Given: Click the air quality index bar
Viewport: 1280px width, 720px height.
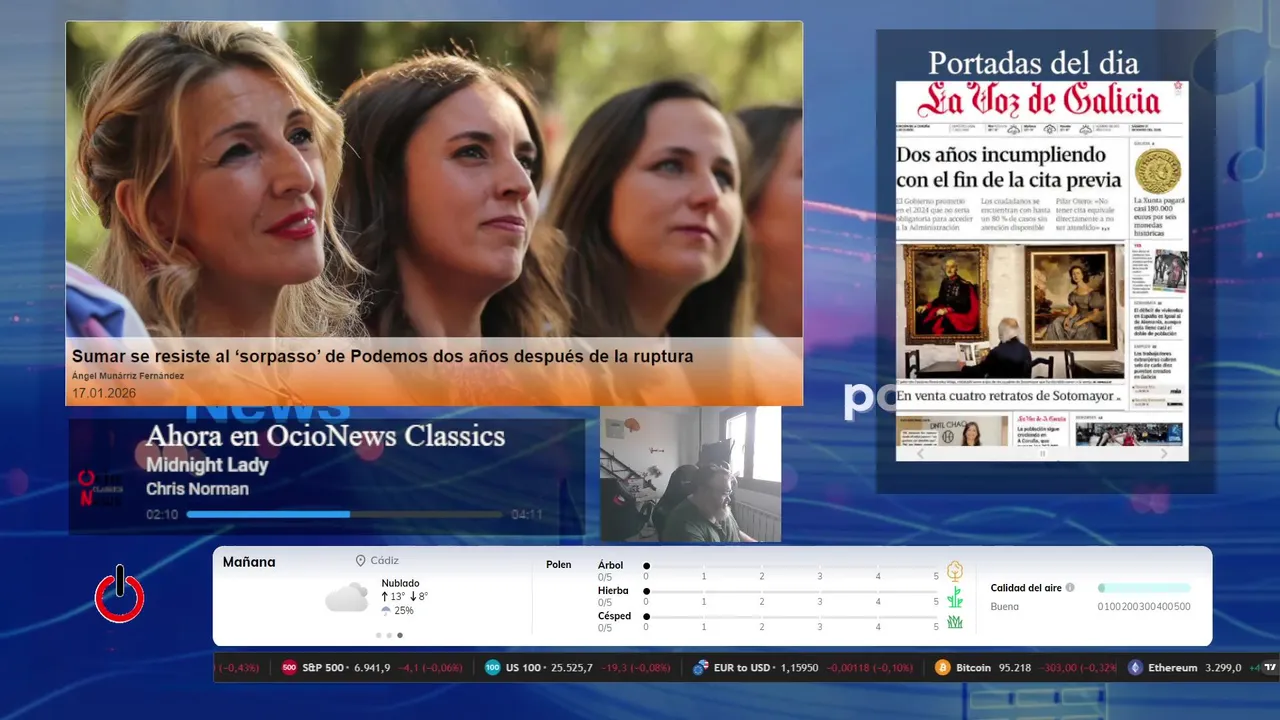Looking at the screenshot, I should pyautogui.click(x=1144, y=588).
